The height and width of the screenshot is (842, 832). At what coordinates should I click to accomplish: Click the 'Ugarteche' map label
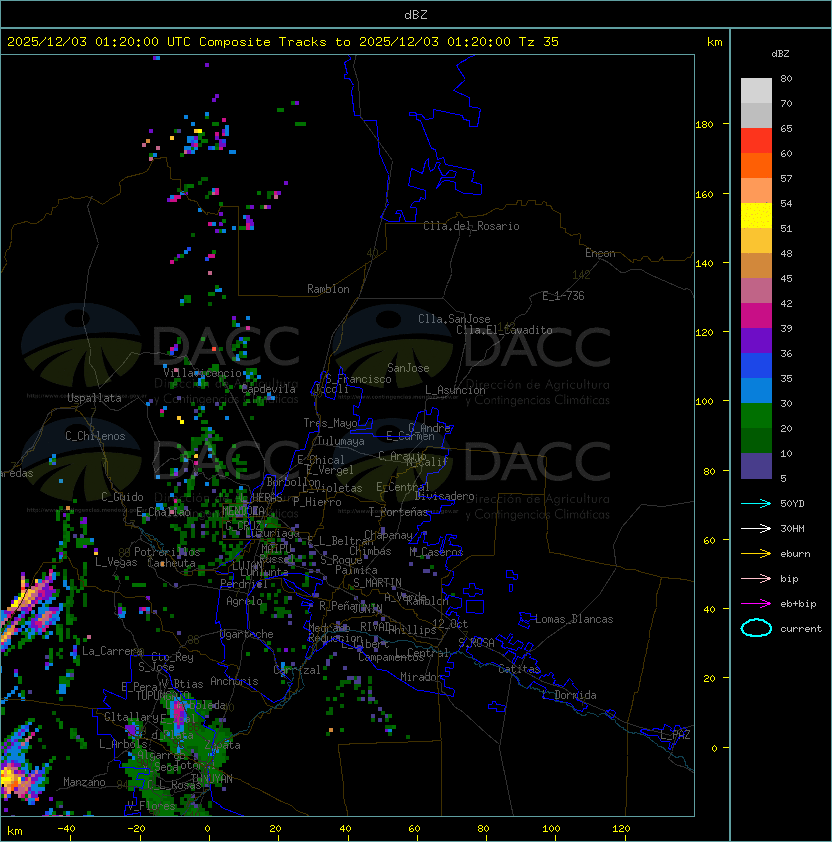pos(247,634)
